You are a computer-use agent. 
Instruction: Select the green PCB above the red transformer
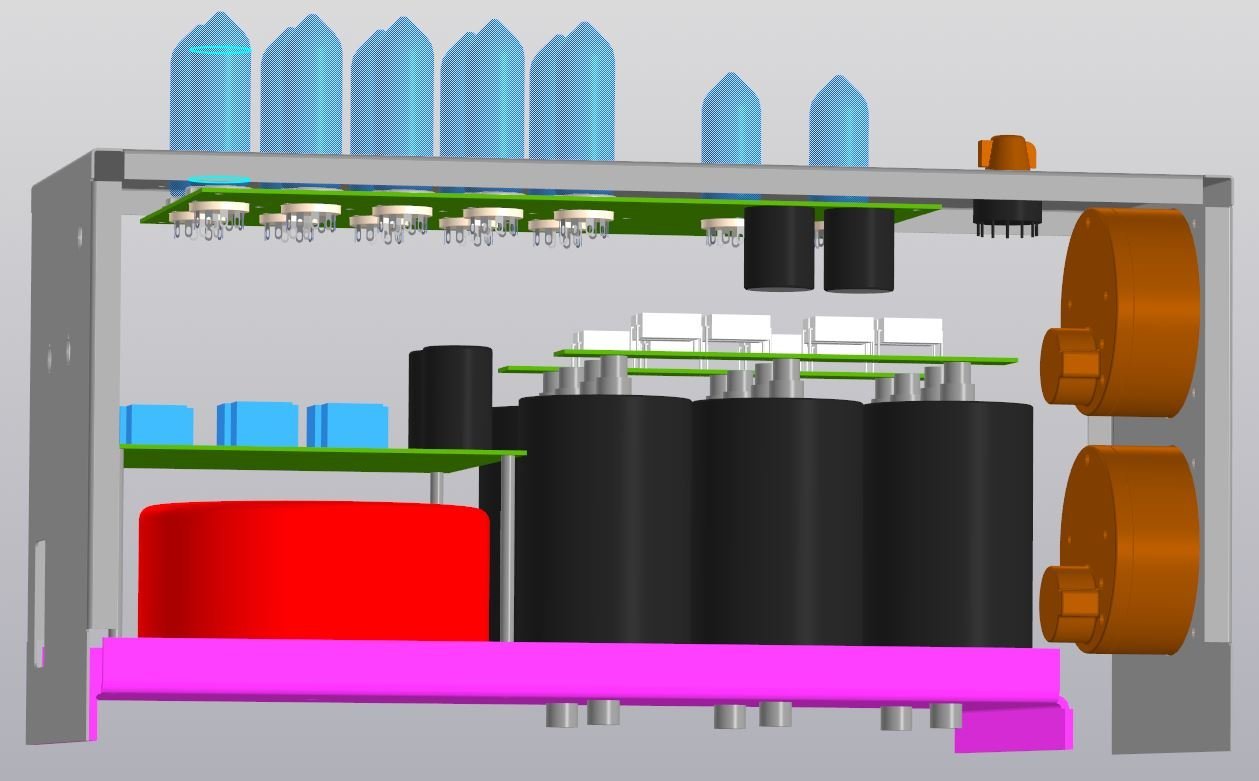320,458
